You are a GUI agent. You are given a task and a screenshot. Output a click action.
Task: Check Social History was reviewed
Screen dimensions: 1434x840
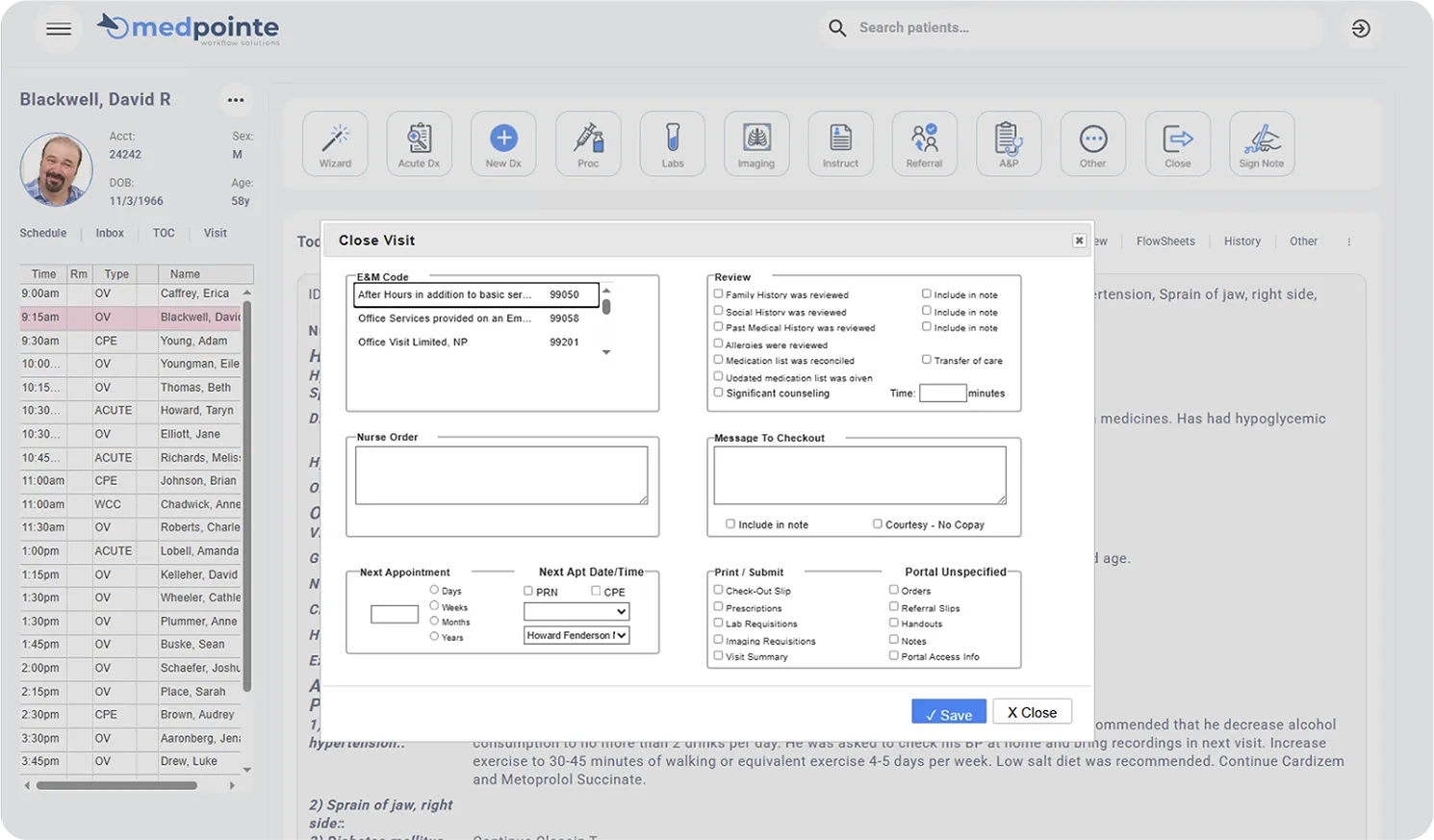point(718,311)
